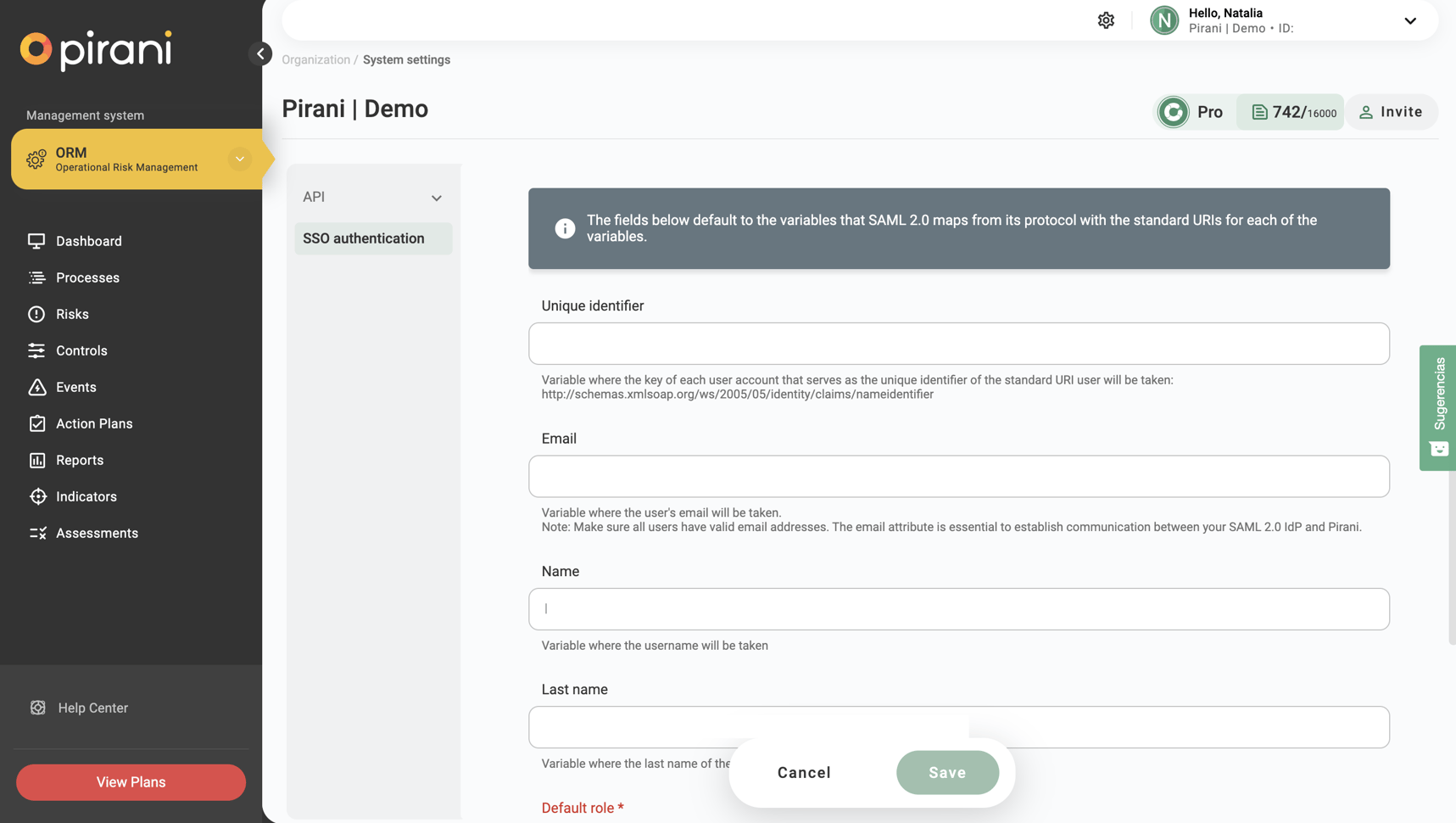Screen dimensions: 1456x823
Task: Open the settings gear icon
Action: tap(1106, 20)
